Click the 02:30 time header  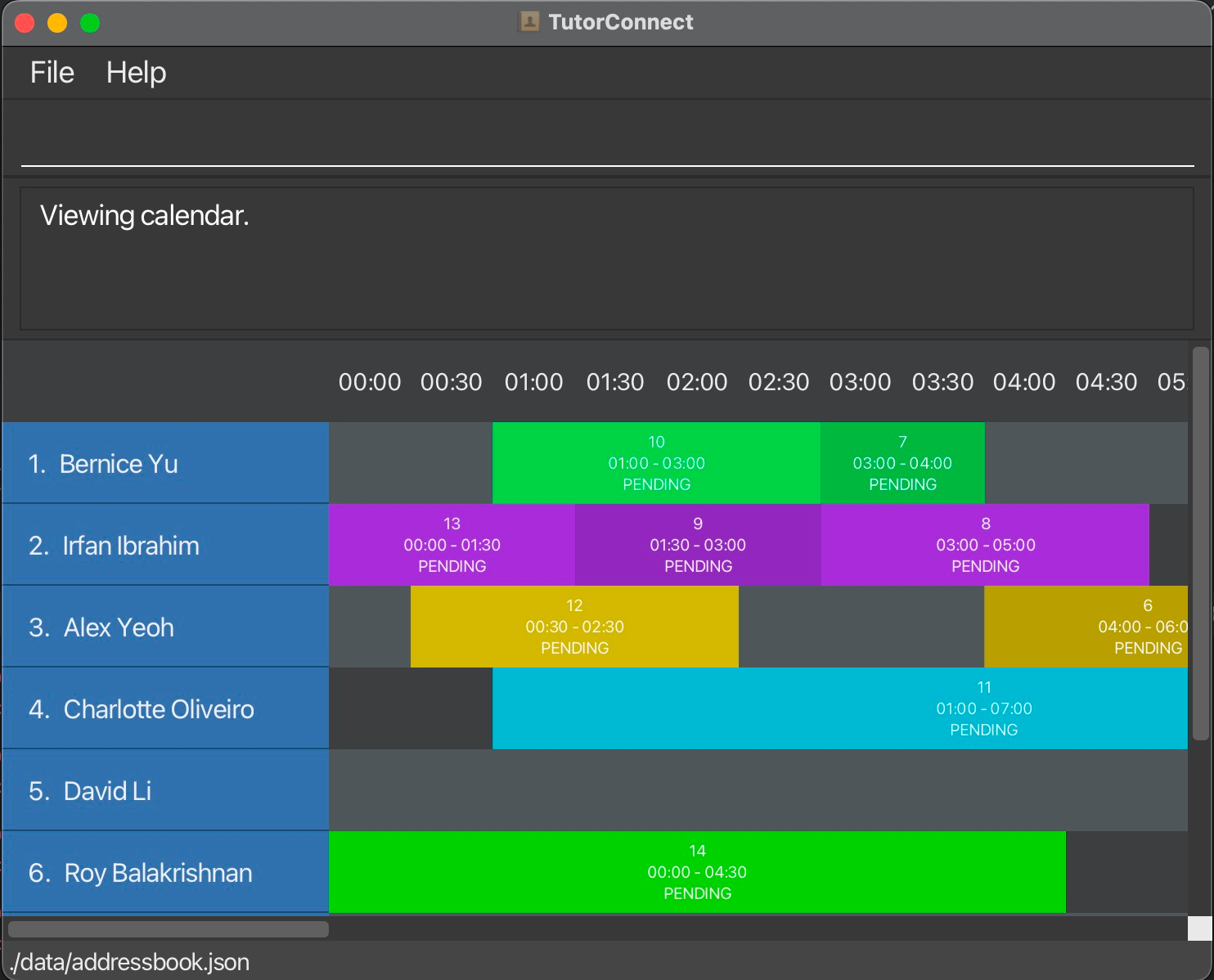[x=779, y=382]
